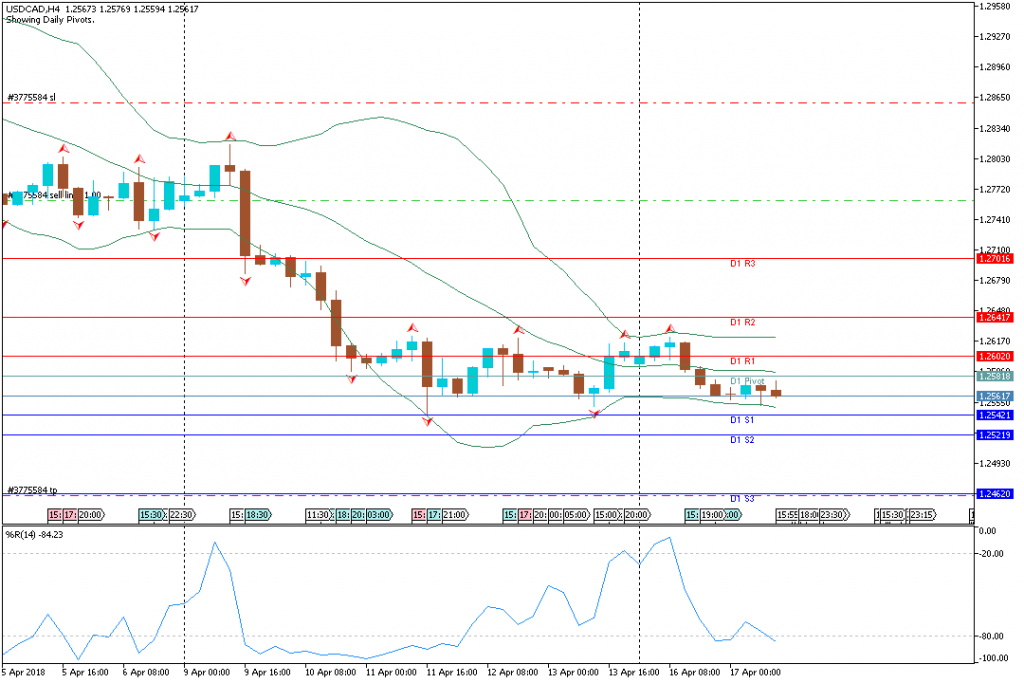Select the 11:30 event time marker

[x=318, y=515]
